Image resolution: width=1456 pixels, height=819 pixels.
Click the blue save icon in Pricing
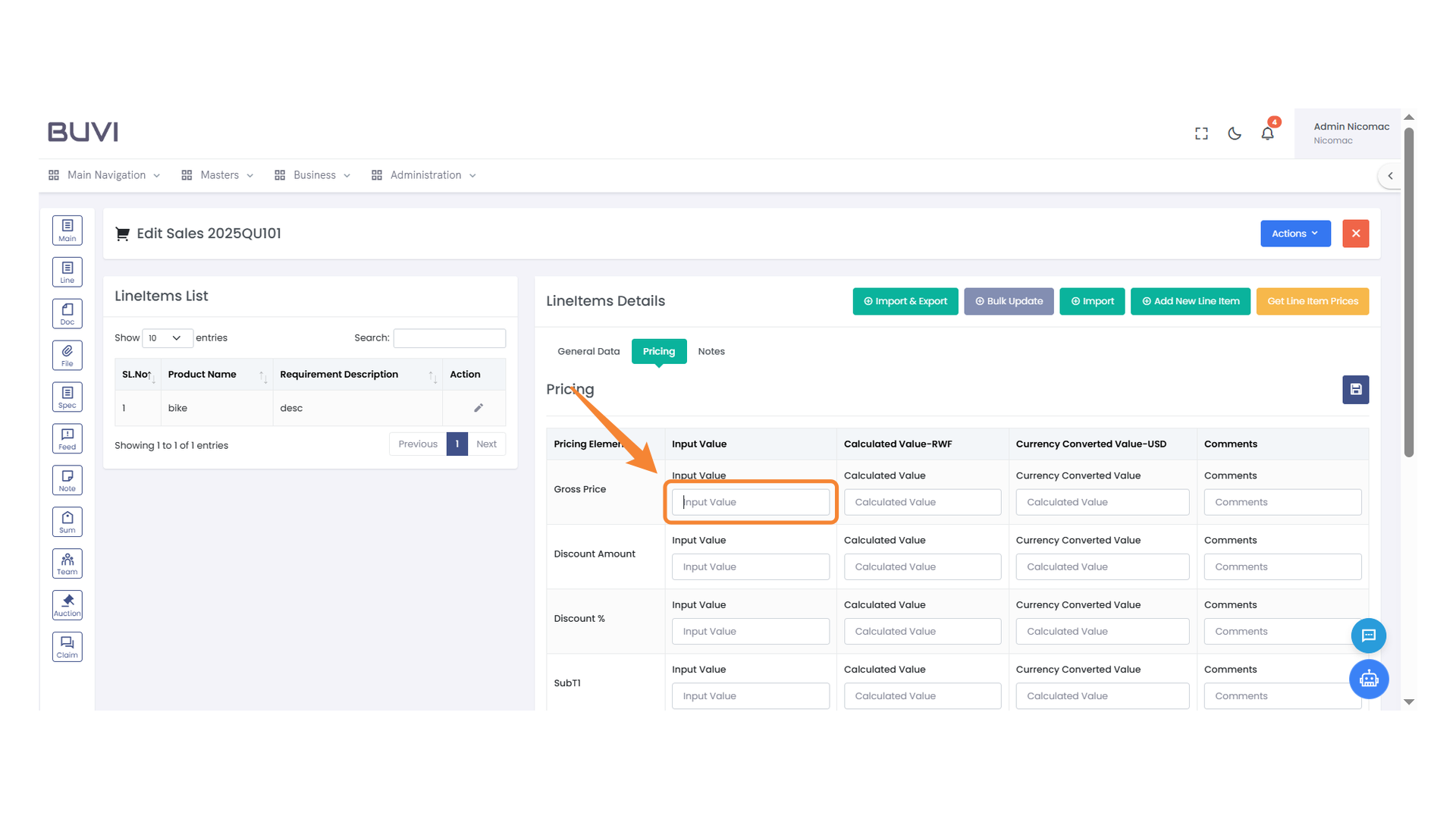click(1355, 389)
